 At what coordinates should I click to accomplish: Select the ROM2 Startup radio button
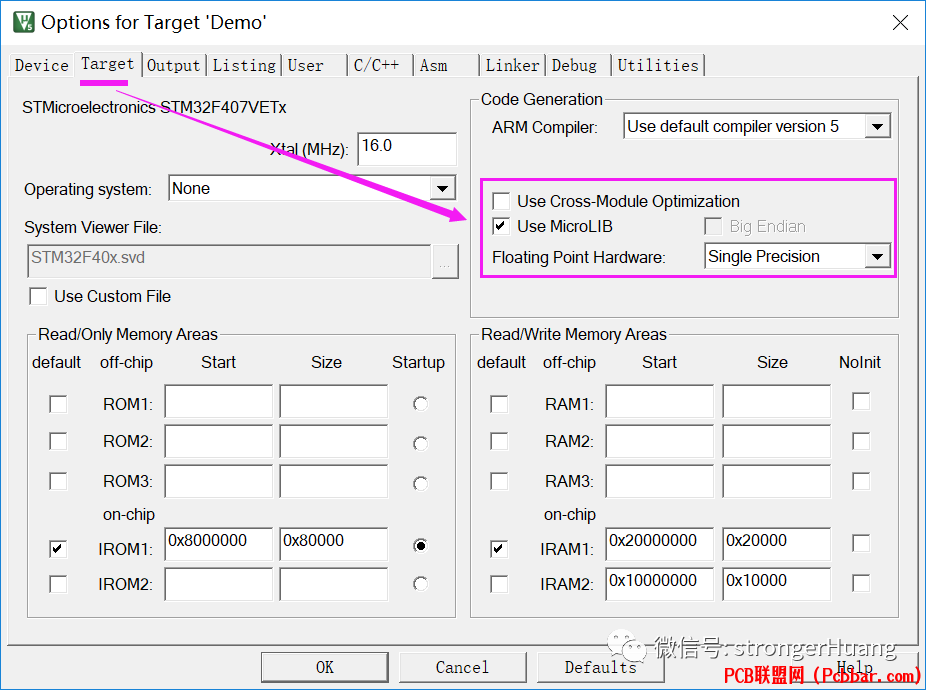pyautogui.click(x=420, y=443)
